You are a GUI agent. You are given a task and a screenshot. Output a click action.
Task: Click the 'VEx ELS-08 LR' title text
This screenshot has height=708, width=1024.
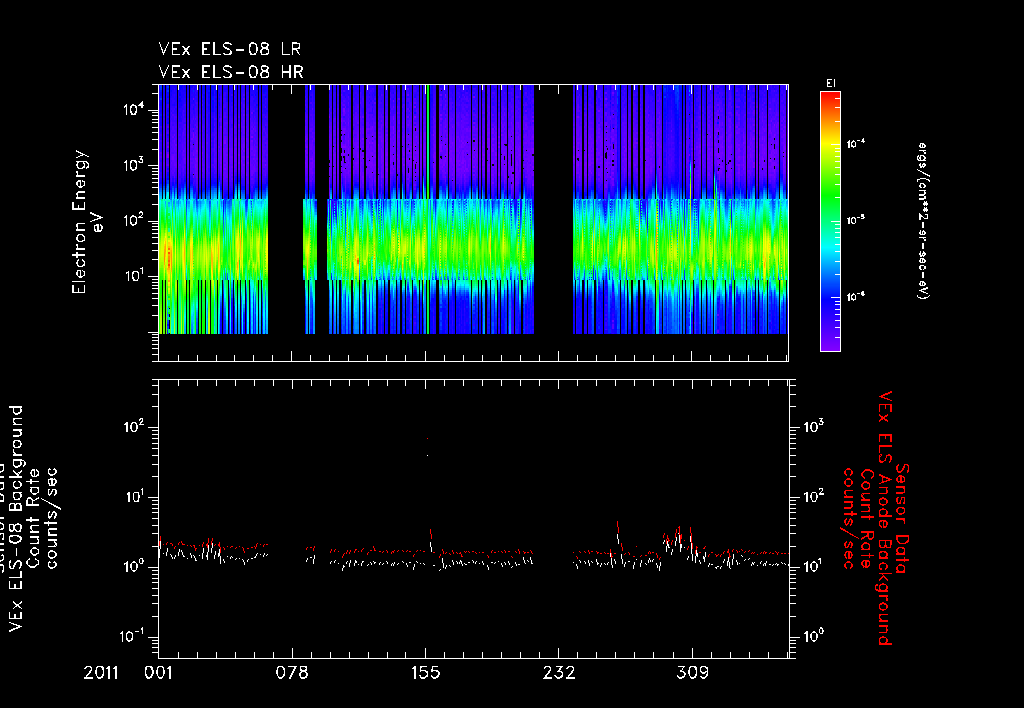pos(229,49)
